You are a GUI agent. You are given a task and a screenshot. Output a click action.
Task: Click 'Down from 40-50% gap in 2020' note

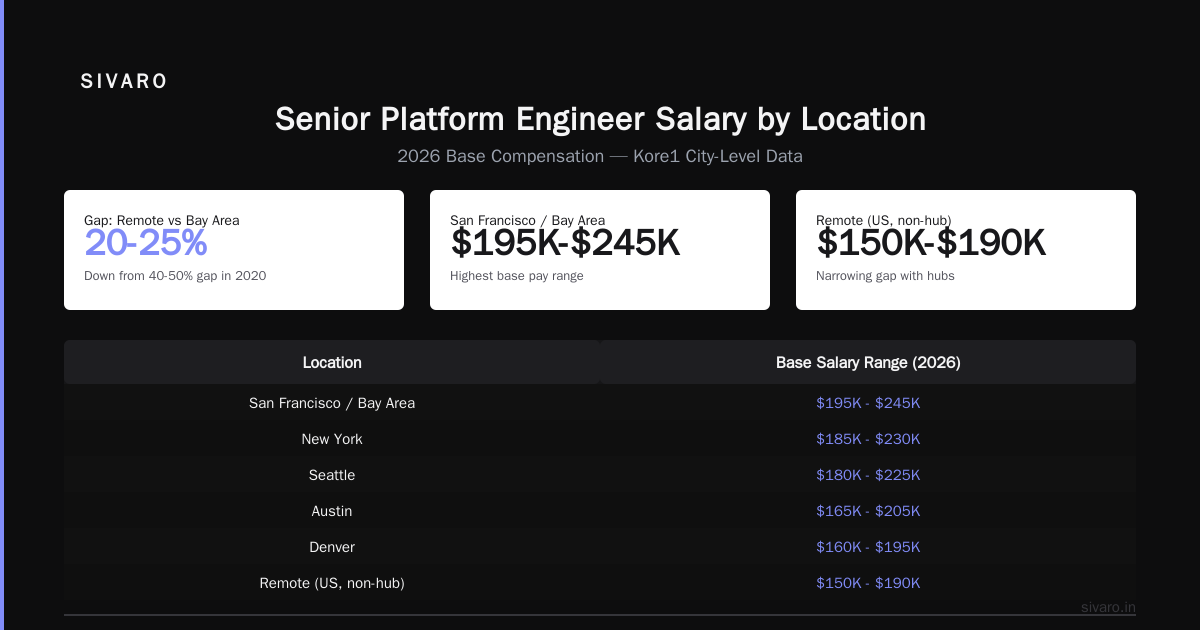(175, 275)
